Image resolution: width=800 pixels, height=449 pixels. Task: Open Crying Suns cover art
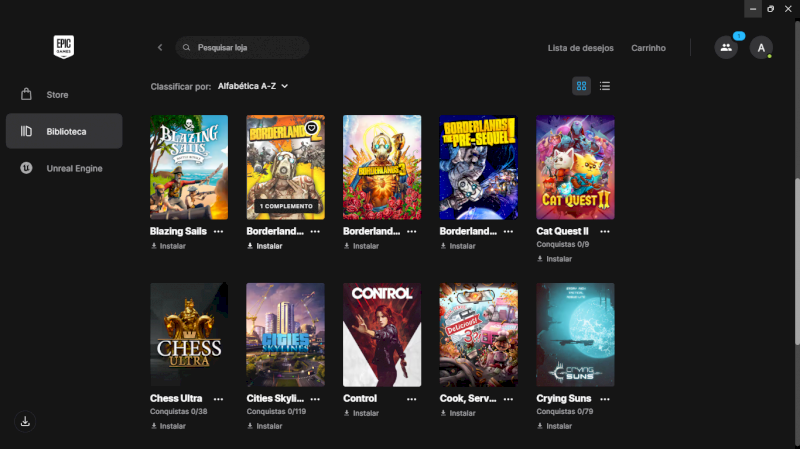click(x=575, y=335)
